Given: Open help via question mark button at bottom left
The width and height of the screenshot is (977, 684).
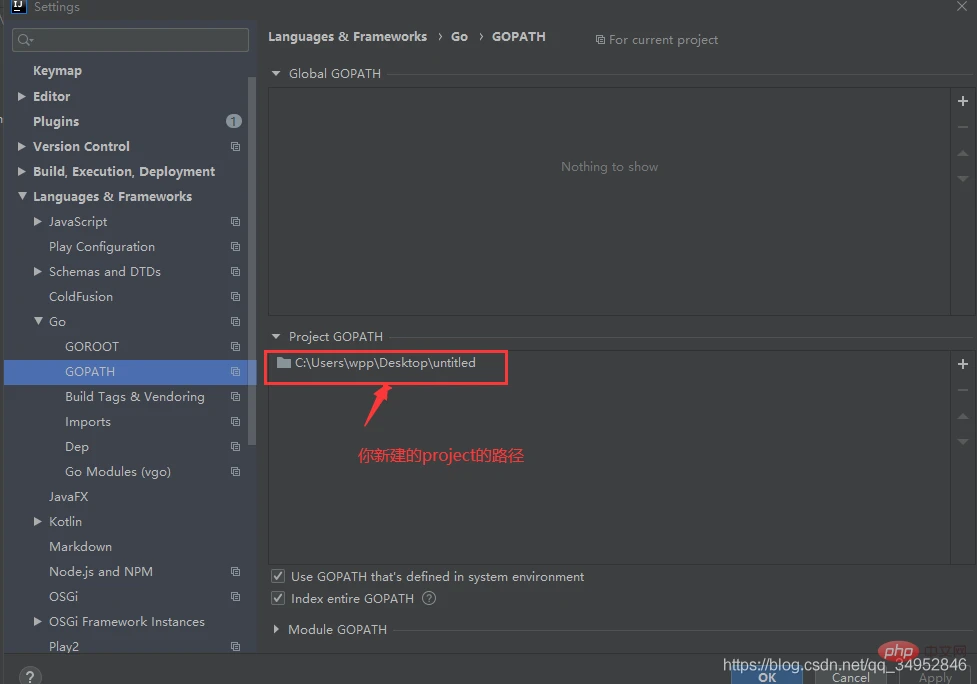Looking at the screenshot, I should [x=30, y=676].
